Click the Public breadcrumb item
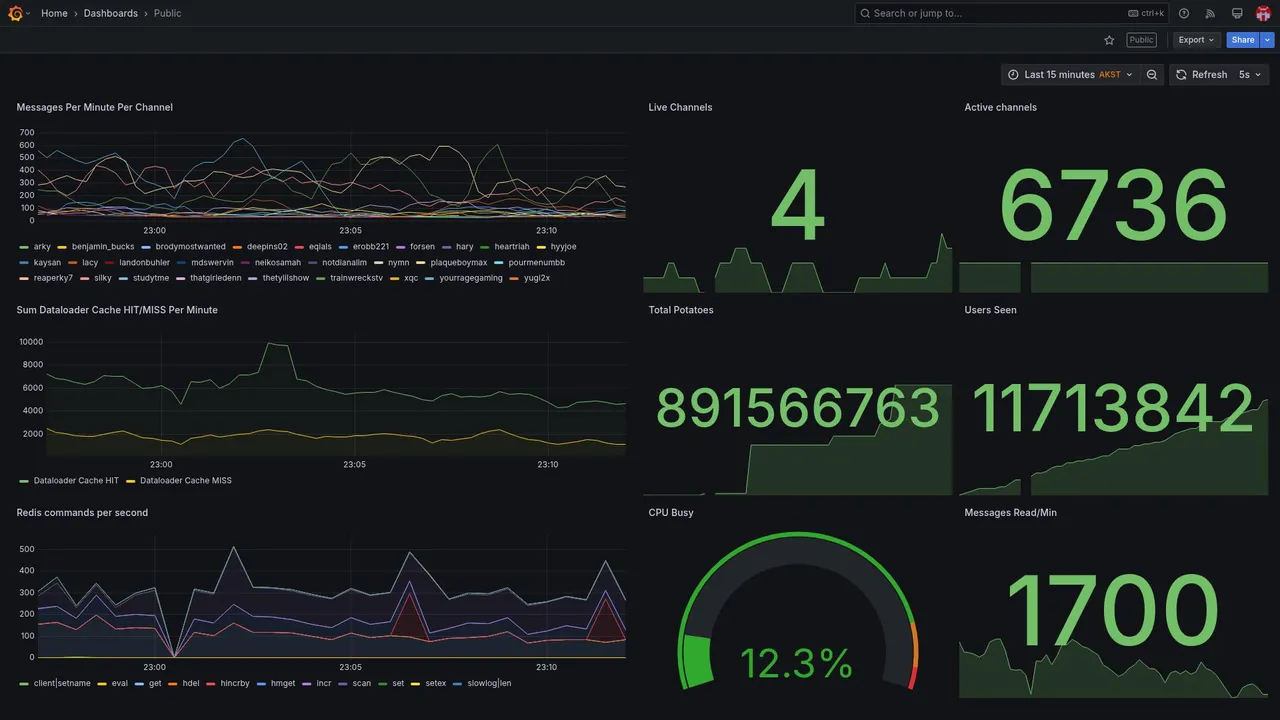The height and width of the screenshot is (720, 1280). pyautogui.click(x=168, y=13)
